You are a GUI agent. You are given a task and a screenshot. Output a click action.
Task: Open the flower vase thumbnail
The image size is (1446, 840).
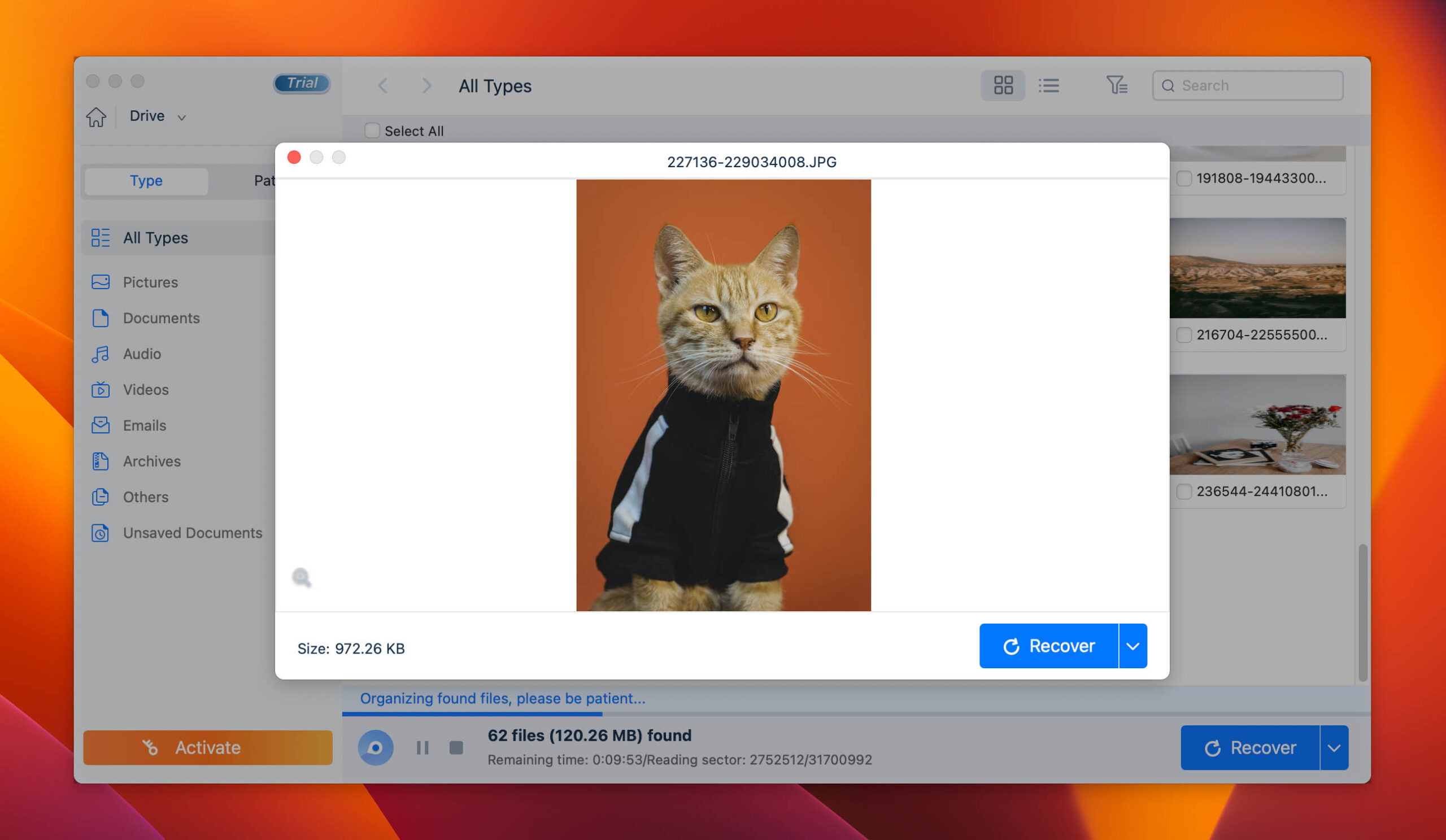1257,425
